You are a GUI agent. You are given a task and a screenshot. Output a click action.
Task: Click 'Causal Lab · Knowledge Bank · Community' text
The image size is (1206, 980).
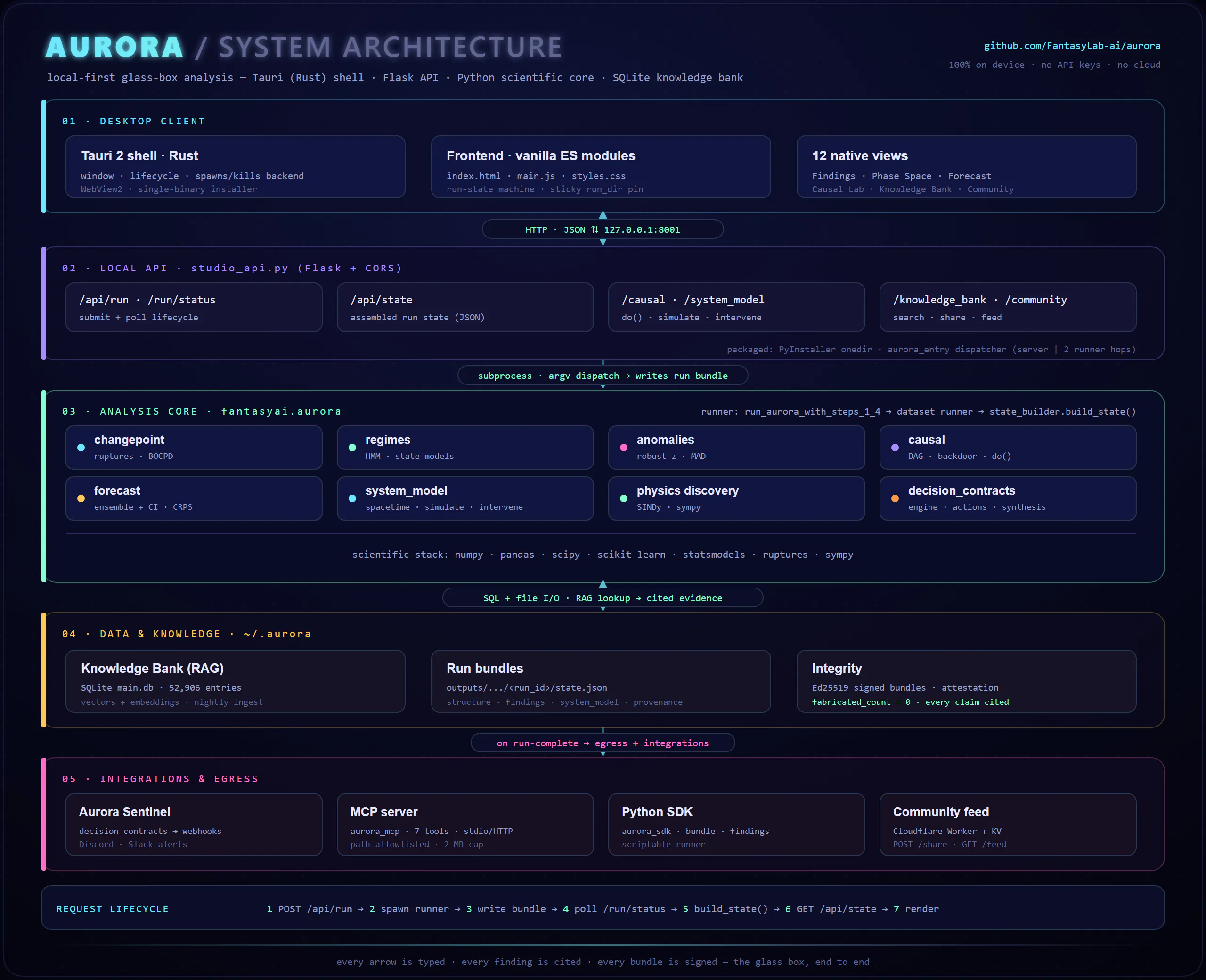913,190
